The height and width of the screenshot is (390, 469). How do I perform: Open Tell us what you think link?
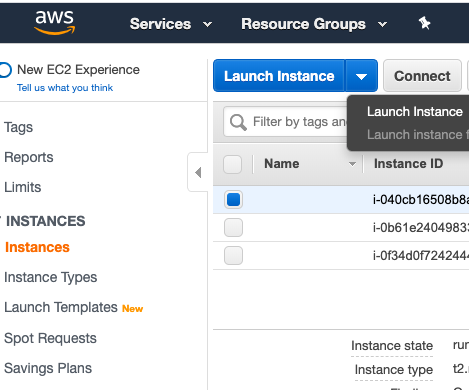tap(65, 88)
